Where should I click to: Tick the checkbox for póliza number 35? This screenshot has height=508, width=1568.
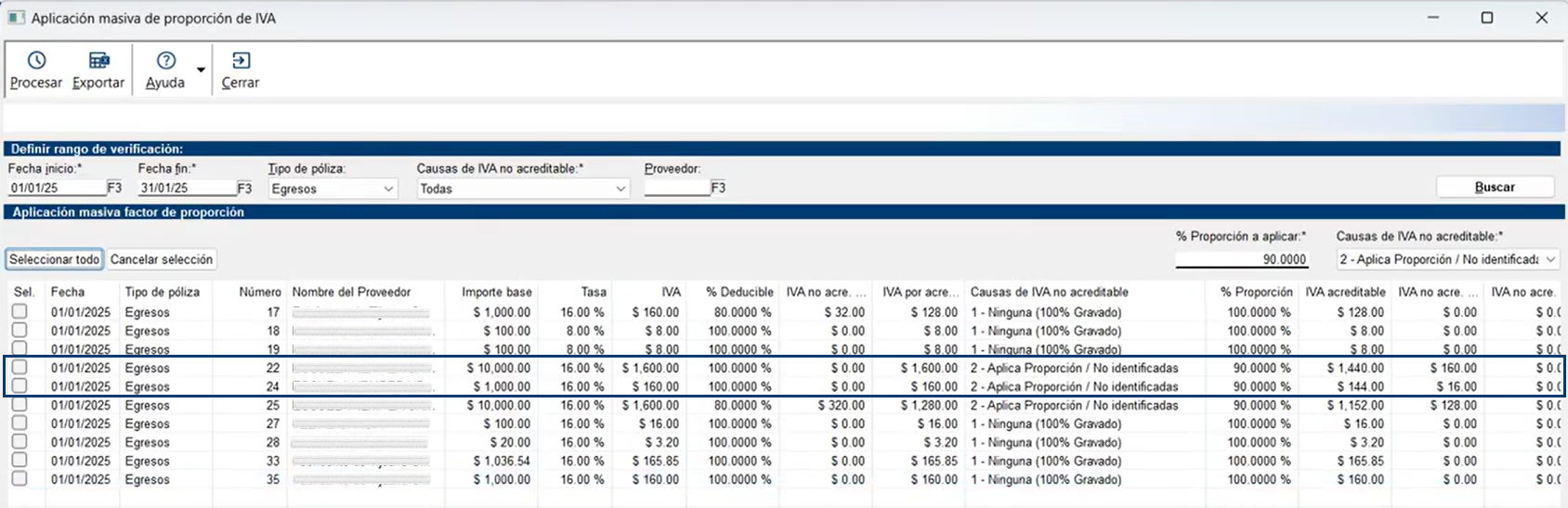tap(20, 479)
